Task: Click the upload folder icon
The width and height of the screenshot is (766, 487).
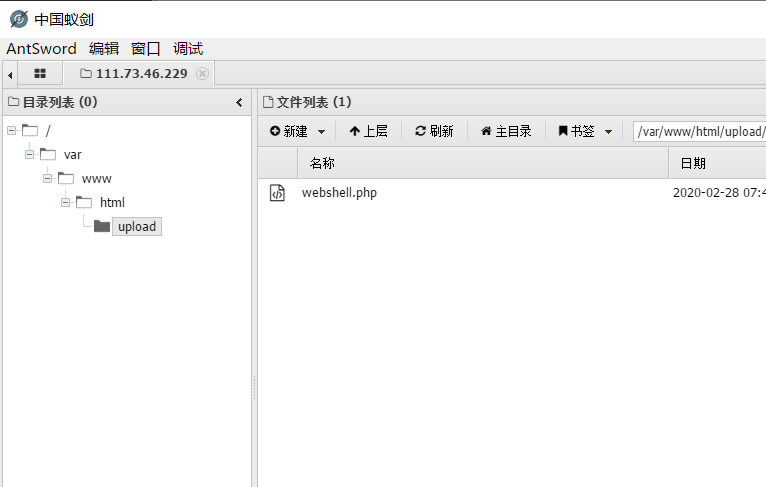Action: (102, 226)
